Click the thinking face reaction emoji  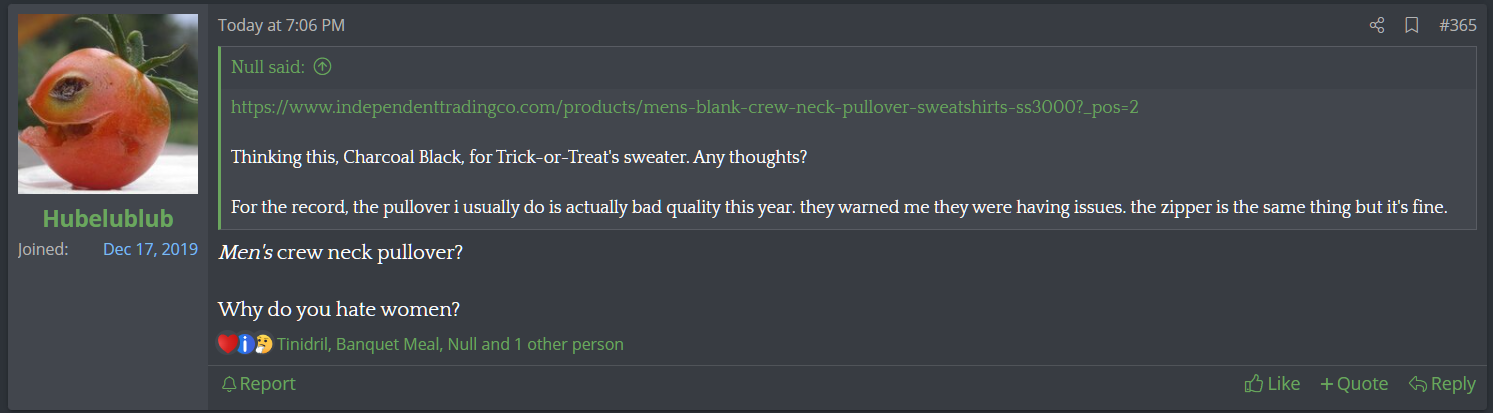[263, 344]
